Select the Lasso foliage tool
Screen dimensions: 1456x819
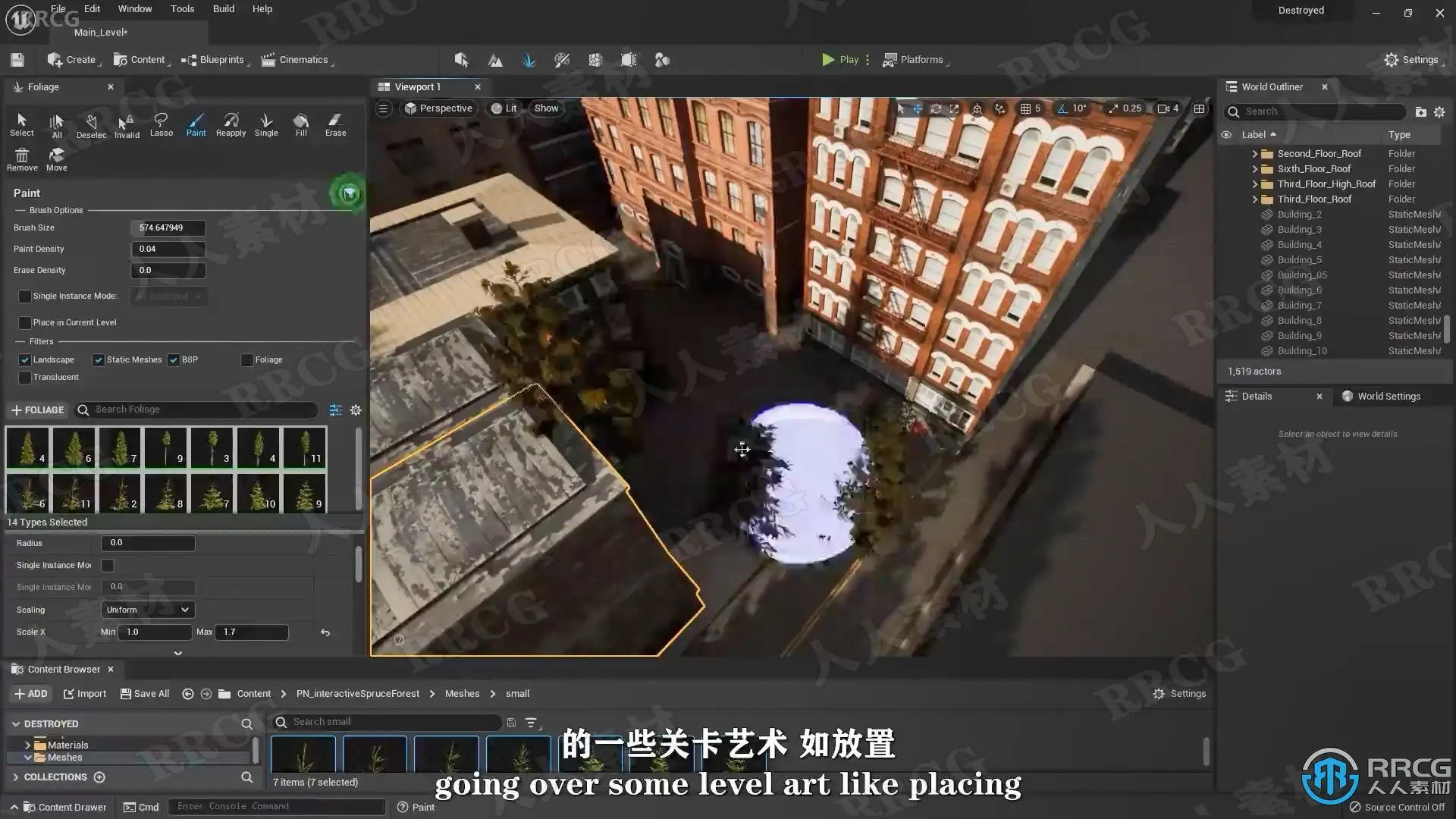(161, 124)
